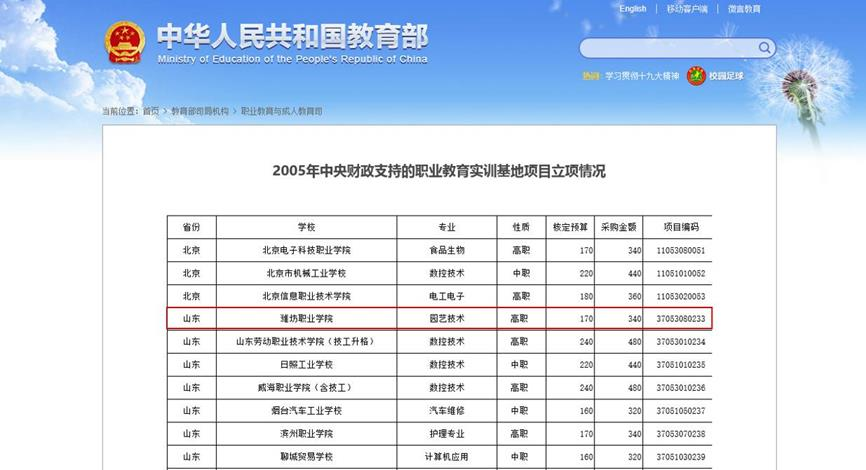The height and width of the screenshot is (470, 866).
Task: Click 中职 in 烟台汽车工业学校 row
Action: tap(519, 411)
